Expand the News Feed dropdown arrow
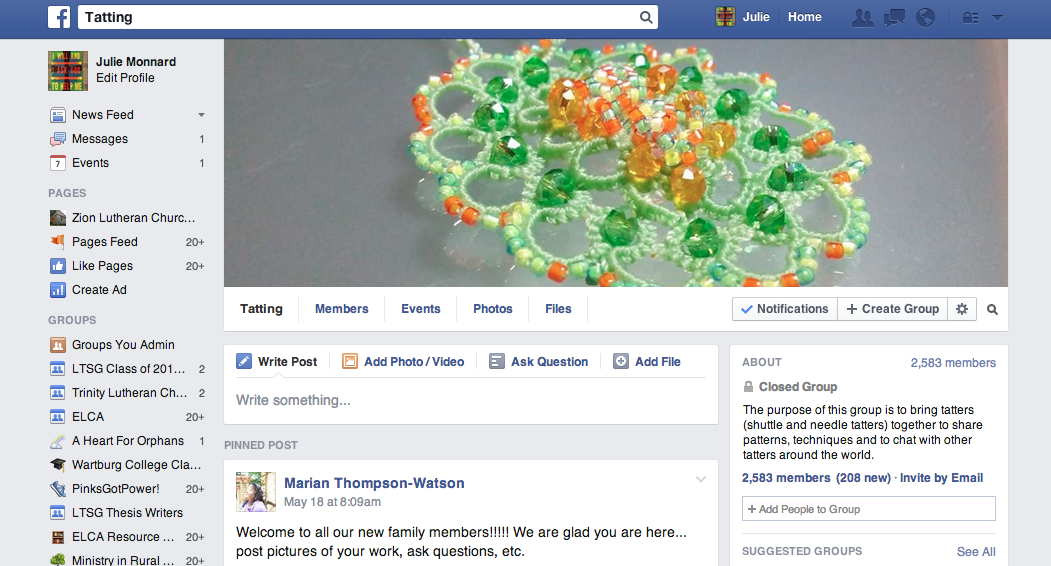Screen dimensions: 1051x566 pos(201,115)
